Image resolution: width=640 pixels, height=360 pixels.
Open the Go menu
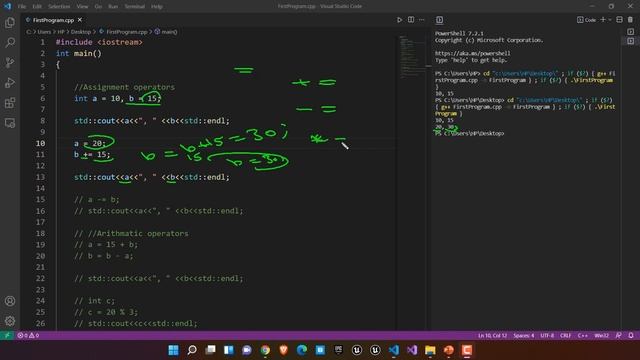pos(98,7)
